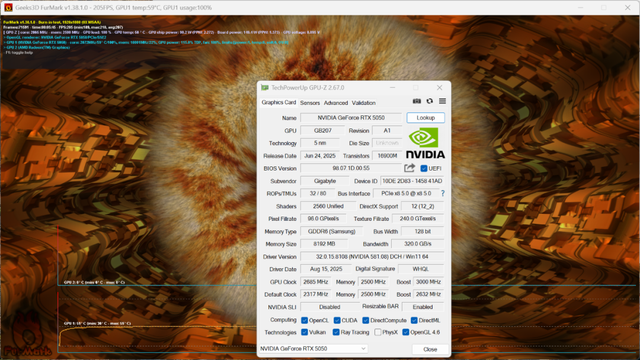Click the Revision field showing A1
The image size is (640, 360).
click(387, 130)
